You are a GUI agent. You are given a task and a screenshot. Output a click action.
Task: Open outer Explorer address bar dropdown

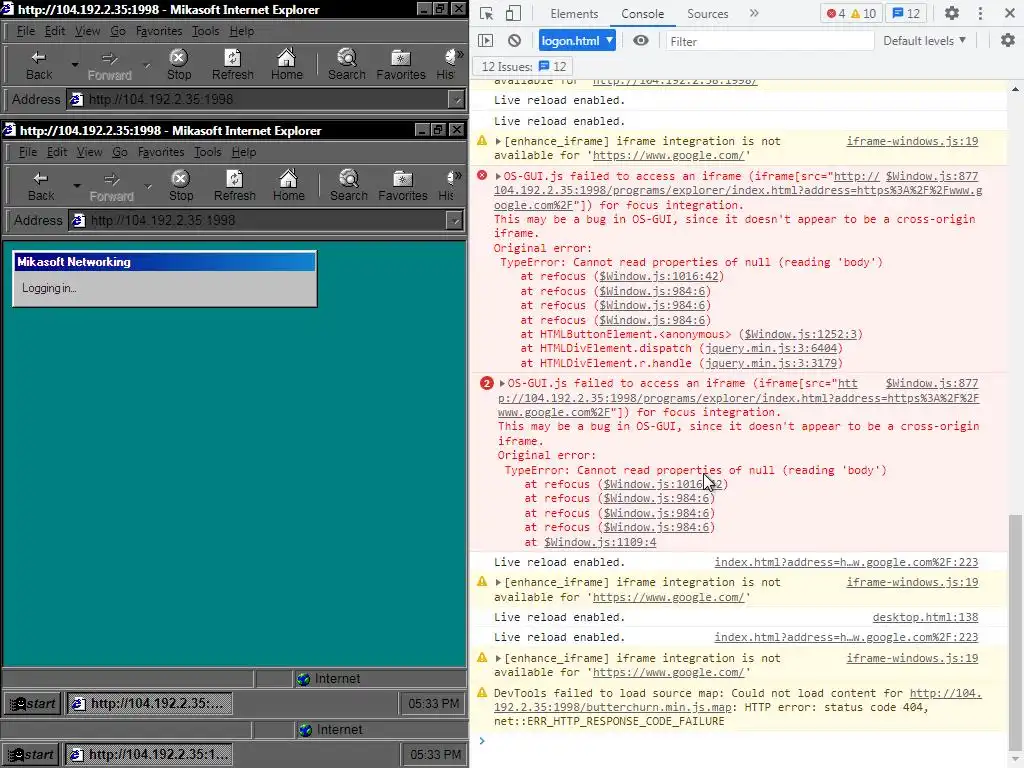tap(456, 100)
